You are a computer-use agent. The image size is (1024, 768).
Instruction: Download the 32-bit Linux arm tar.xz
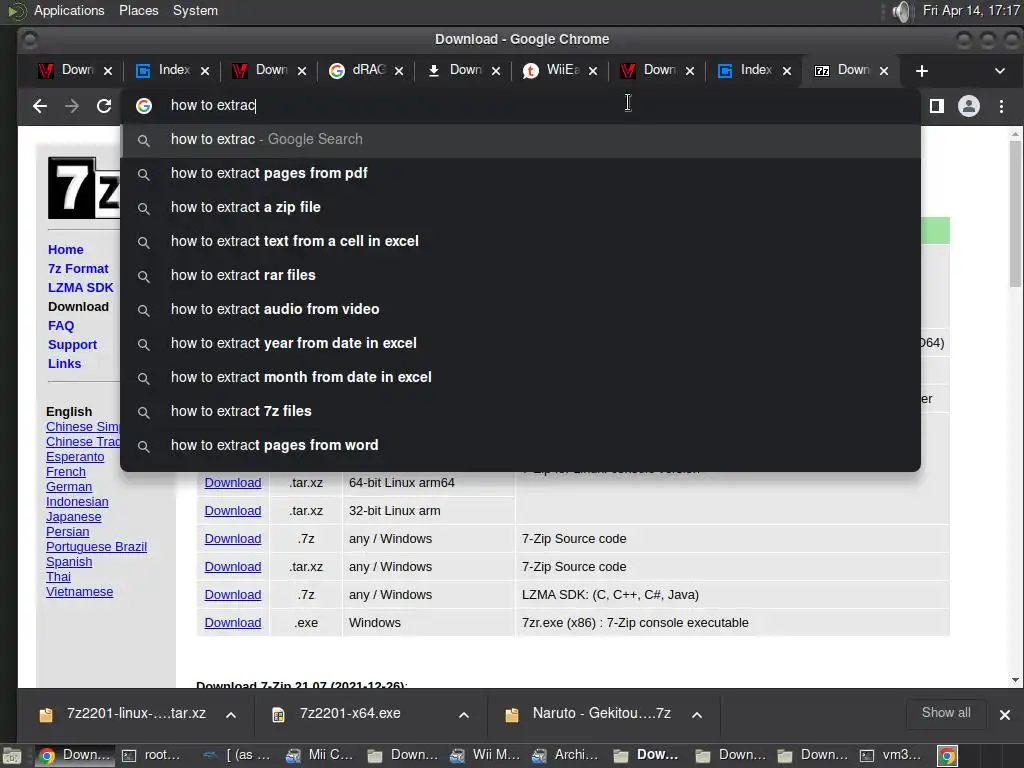232,511
